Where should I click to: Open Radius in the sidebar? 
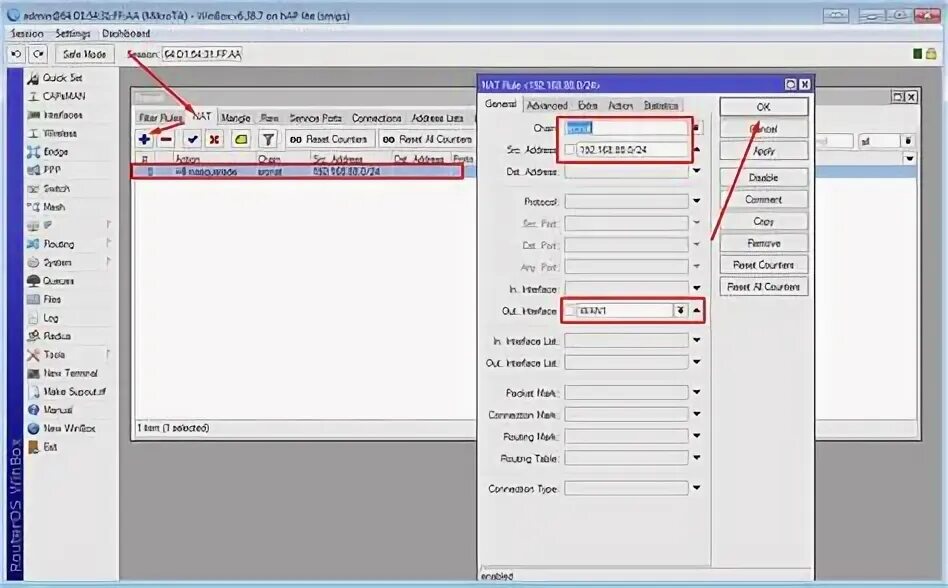57,336
